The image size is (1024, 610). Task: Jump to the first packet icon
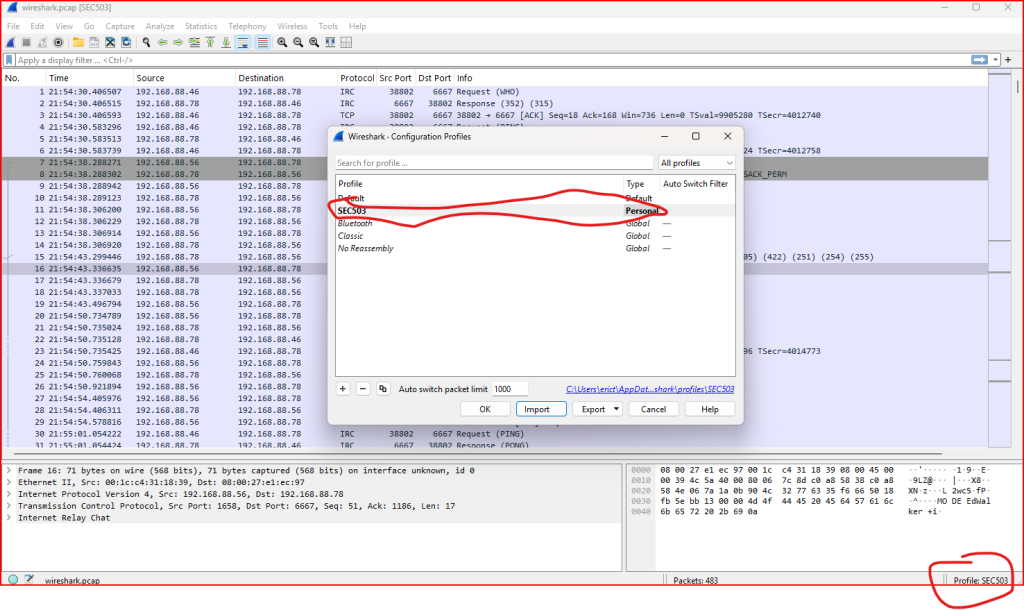pyautogui.click(x=210, y=42)
